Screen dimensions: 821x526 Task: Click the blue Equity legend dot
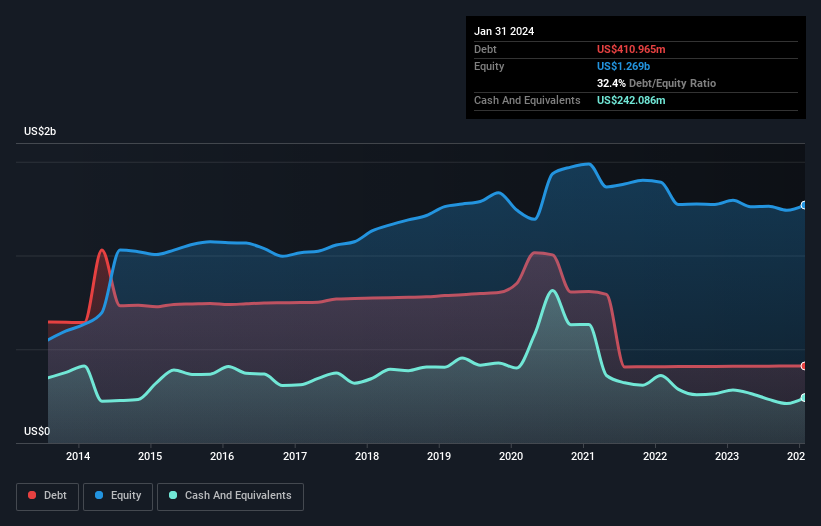pyautogui.click(x=99, y=495)
